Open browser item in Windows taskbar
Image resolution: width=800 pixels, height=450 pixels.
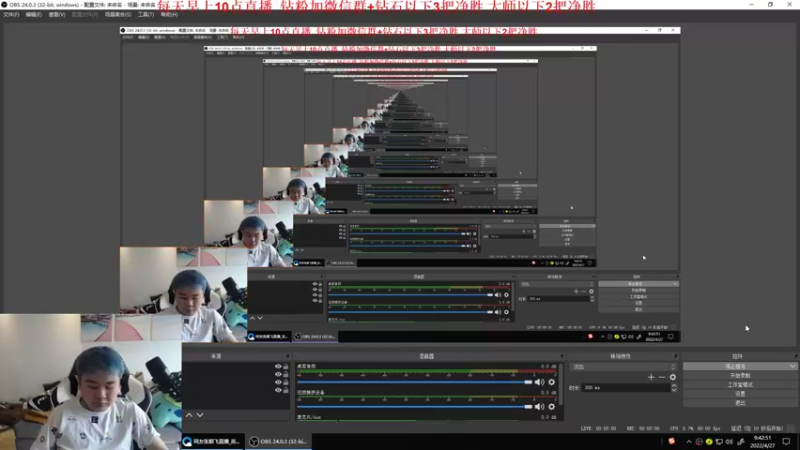click(212, 441)
